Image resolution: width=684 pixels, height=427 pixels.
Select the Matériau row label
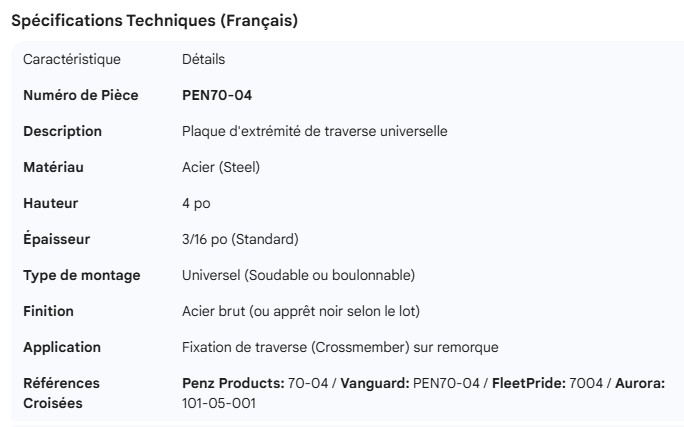pos(51,168)
